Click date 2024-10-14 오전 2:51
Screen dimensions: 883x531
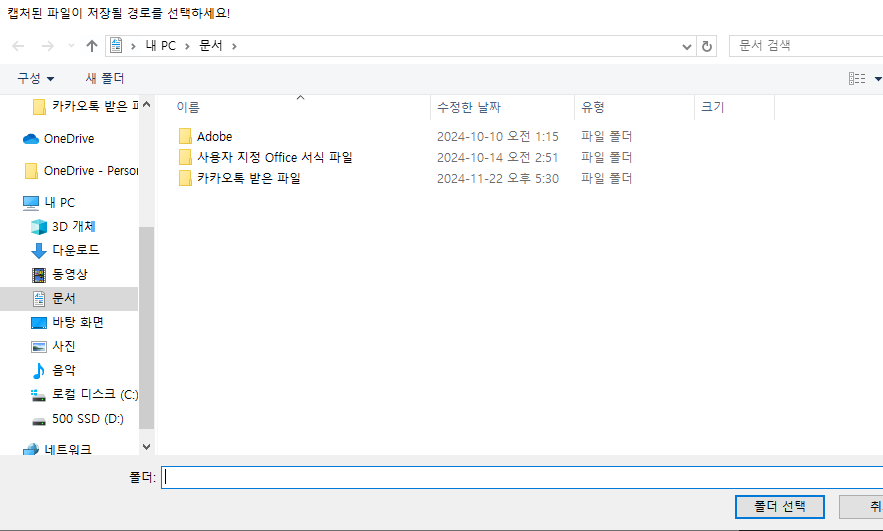(498, 157)
